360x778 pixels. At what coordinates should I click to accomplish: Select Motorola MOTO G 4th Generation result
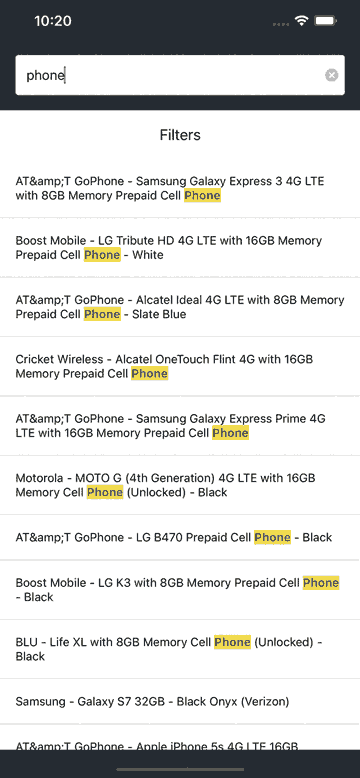(x=180, y=485)
